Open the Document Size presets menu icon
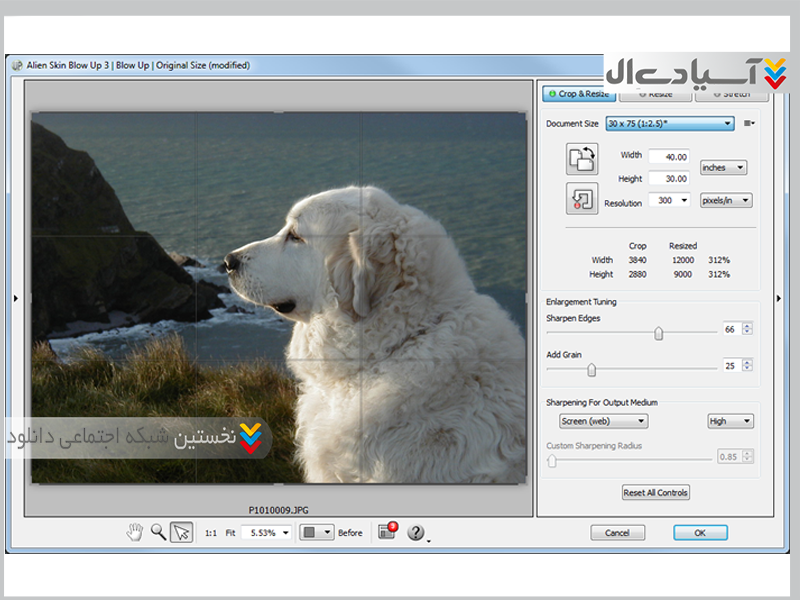The image size is (800, 600). pyautogui.click(x=749, y=124)
